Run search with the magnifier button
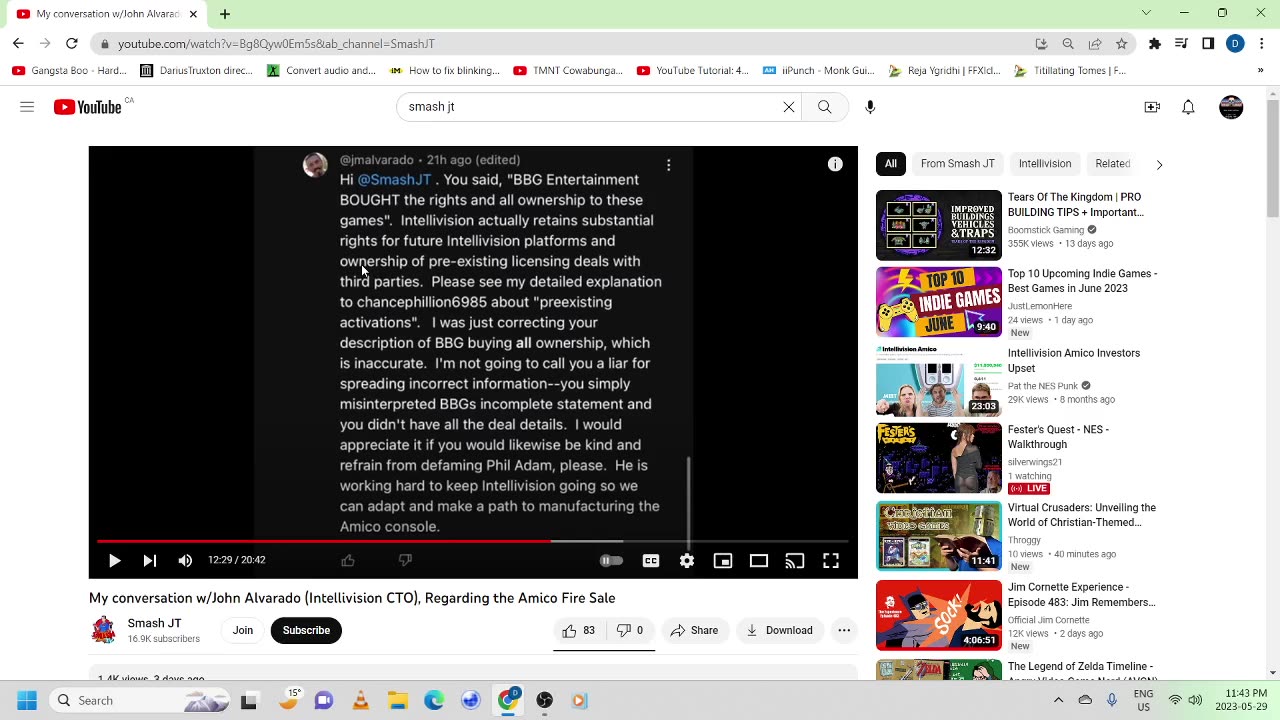Image resolution: width=1280 pixels, height=720 pixels. [x=824, y=107]
